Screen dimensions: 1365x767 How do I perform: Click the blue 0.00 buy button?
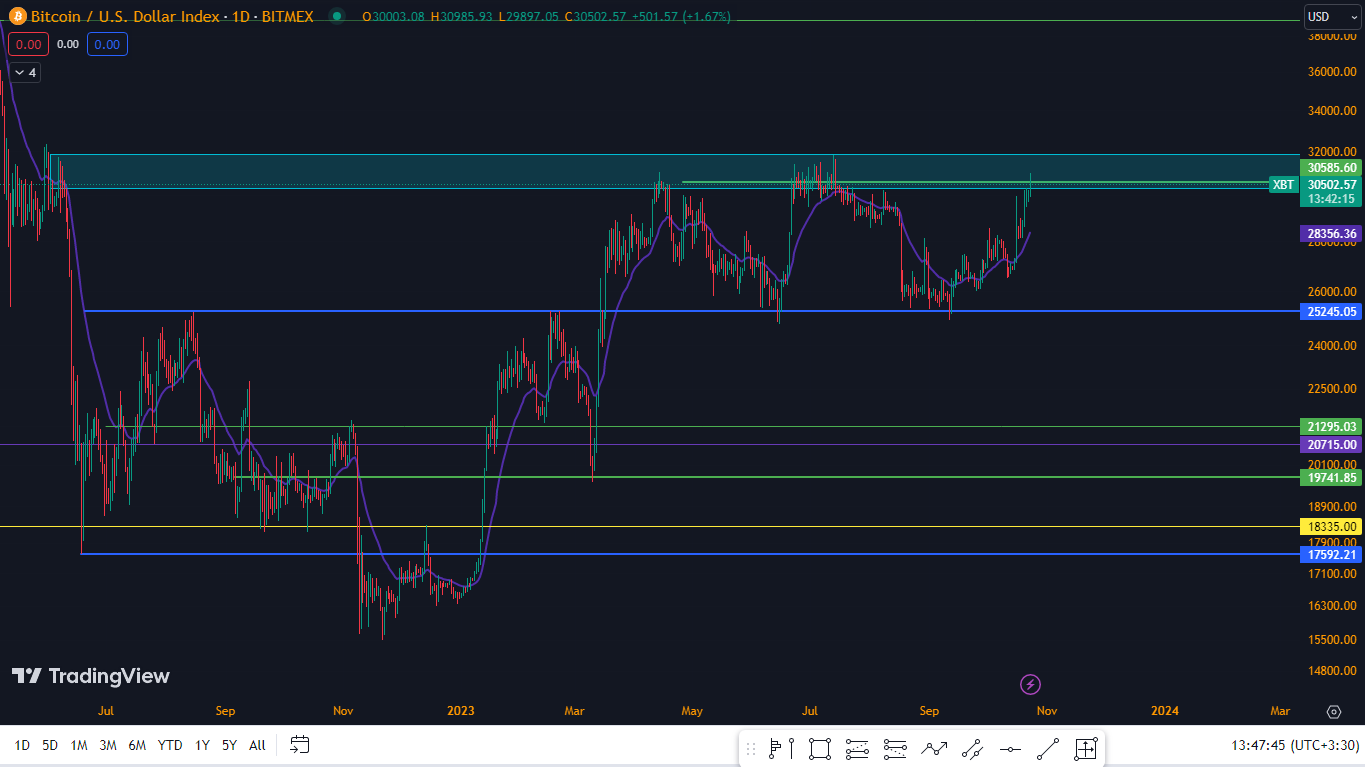click(x=107, y=44)
